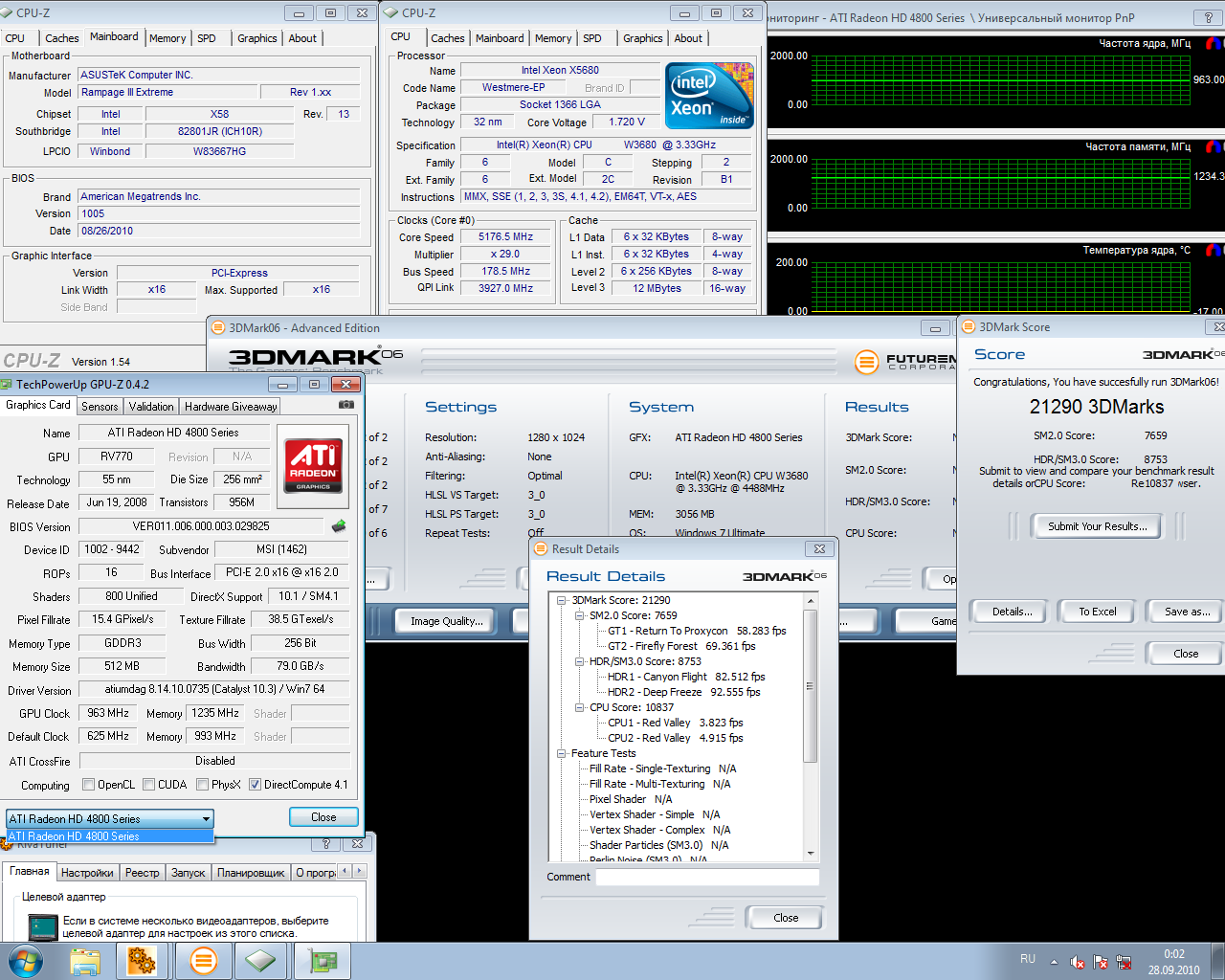This screenshot has height=980, width=1225.
Task: Click the Futuremark orange logo in 3DMark06
Action: click(866, 362)
